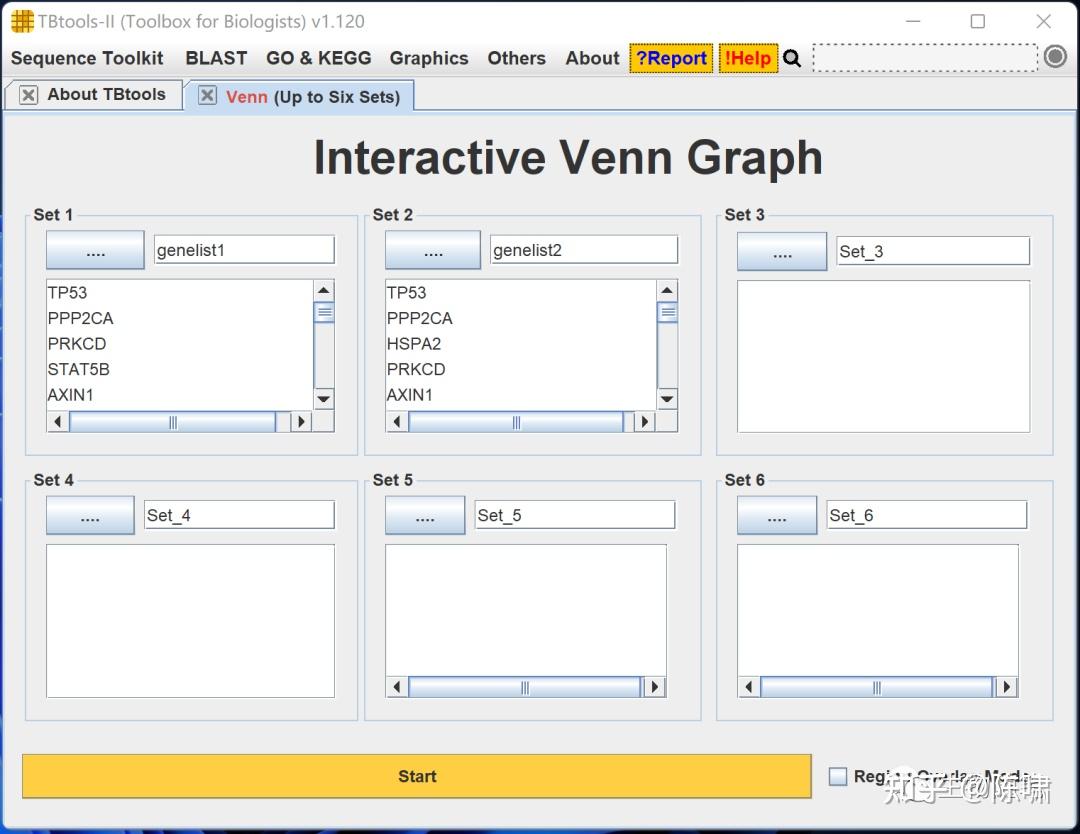The image size is (1080, 834).
Task: Select PRKCD in the Set 1 list
Action: [x=77, y=344]
